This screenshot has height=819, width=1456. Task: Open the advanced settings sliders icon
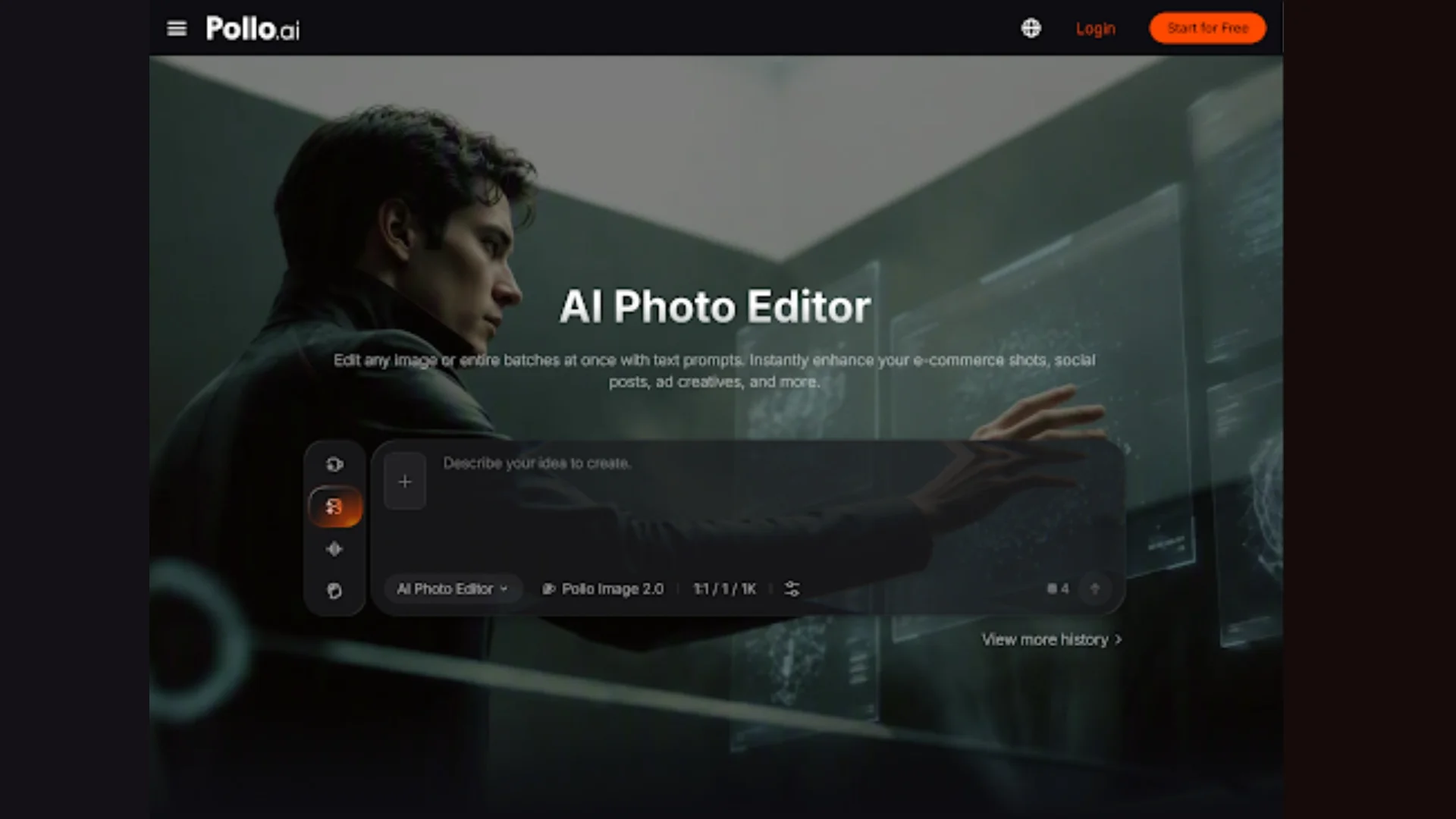click(x=792, y=589)
